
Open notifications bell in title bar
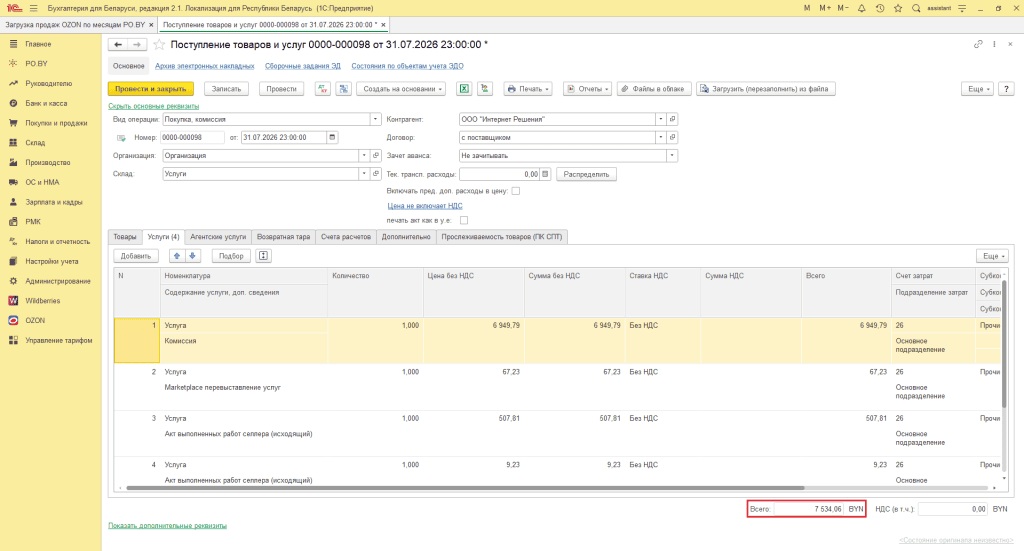point(861,8)
